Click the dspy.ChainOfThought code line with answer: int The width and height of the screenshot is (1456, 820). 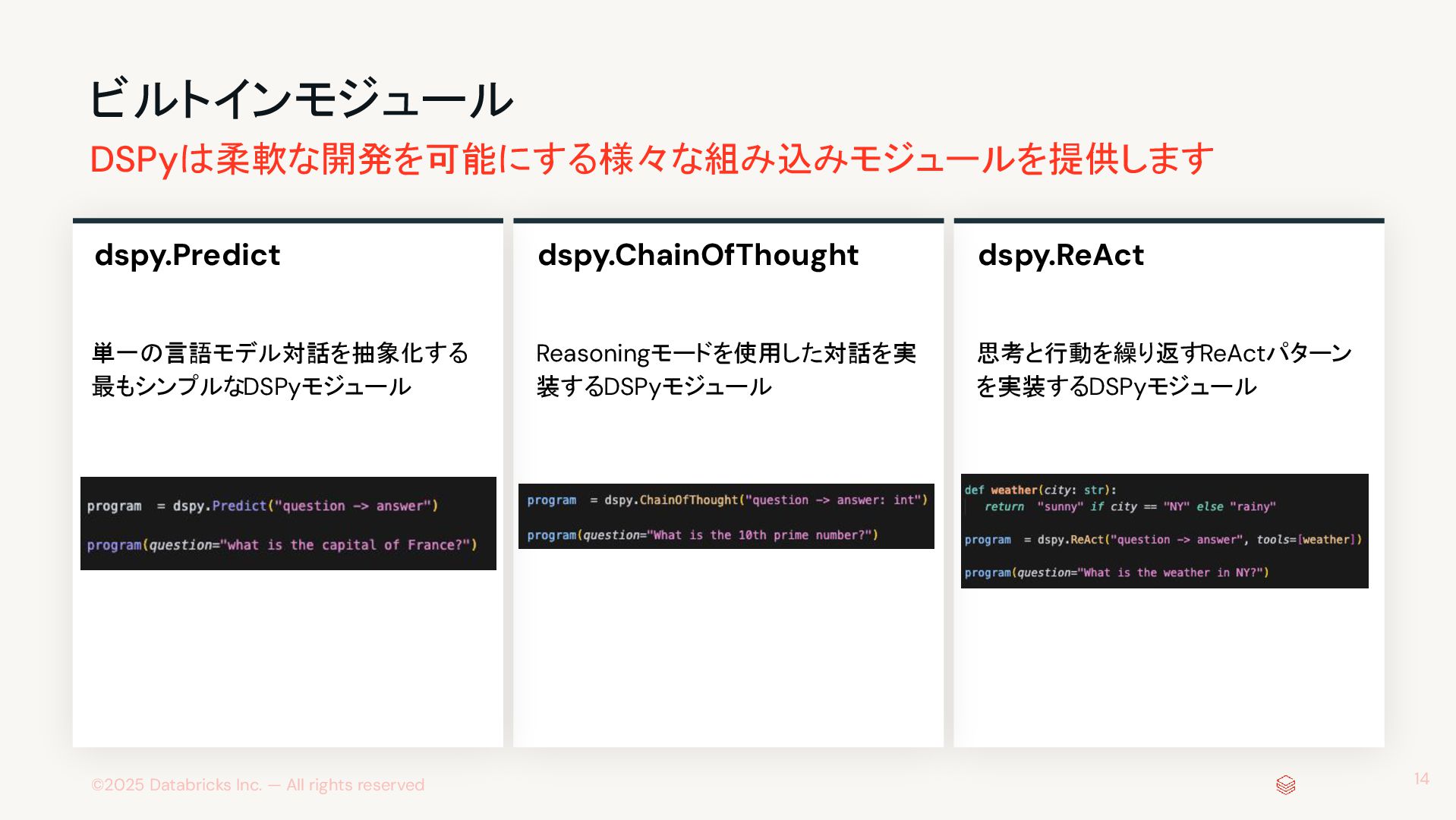coord(727,500)
